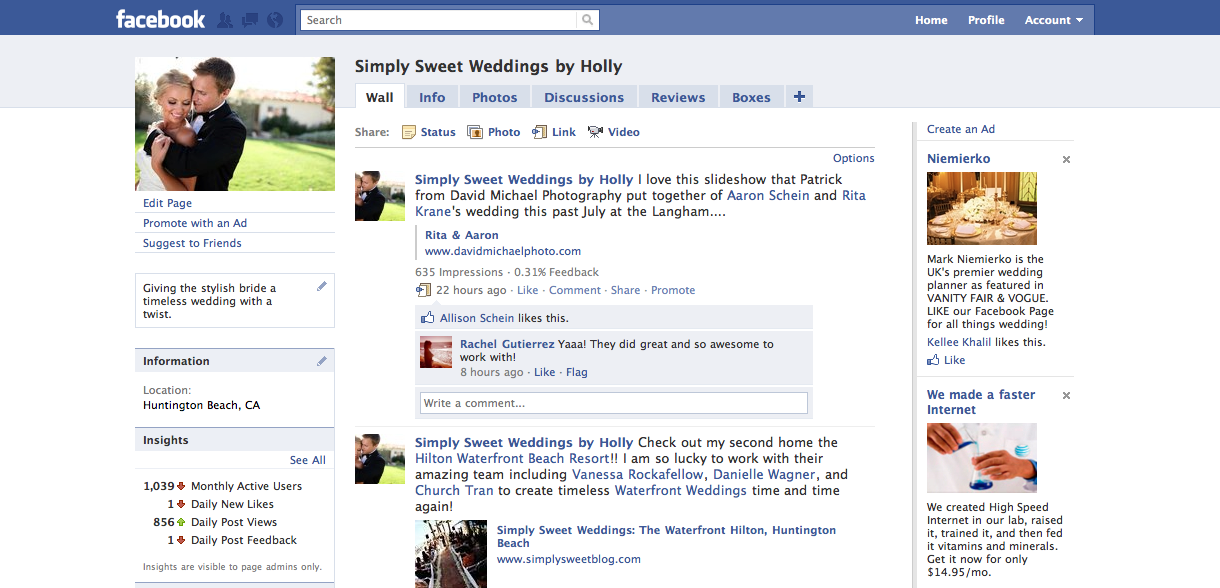Switch to the Reviews tab
The height and width of the screenshot is (588, 1220).
coord(678,97)
